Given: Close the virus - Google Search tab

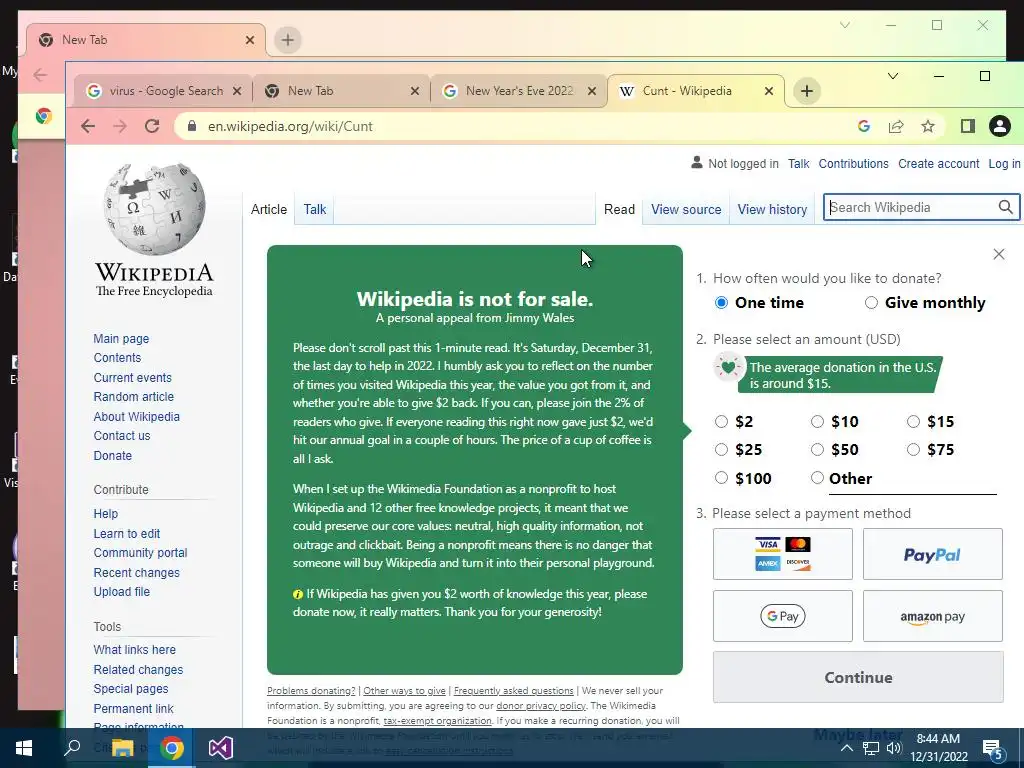Looking at the screenshot, I should (237, 91).
